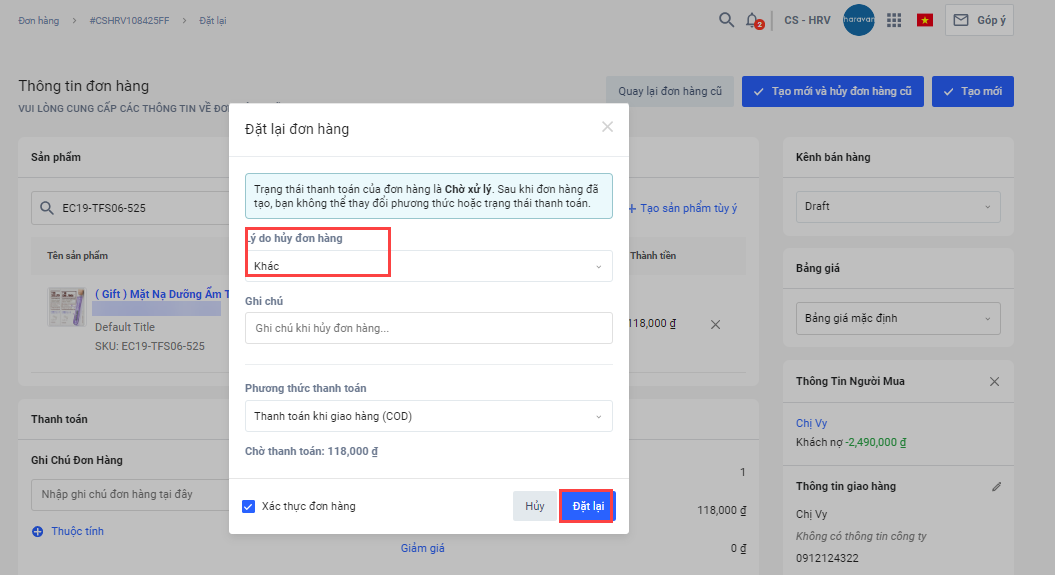This screenshot has width=1055, height=575.
Task: Open the apps grid menu
Action: click(894, 20)
